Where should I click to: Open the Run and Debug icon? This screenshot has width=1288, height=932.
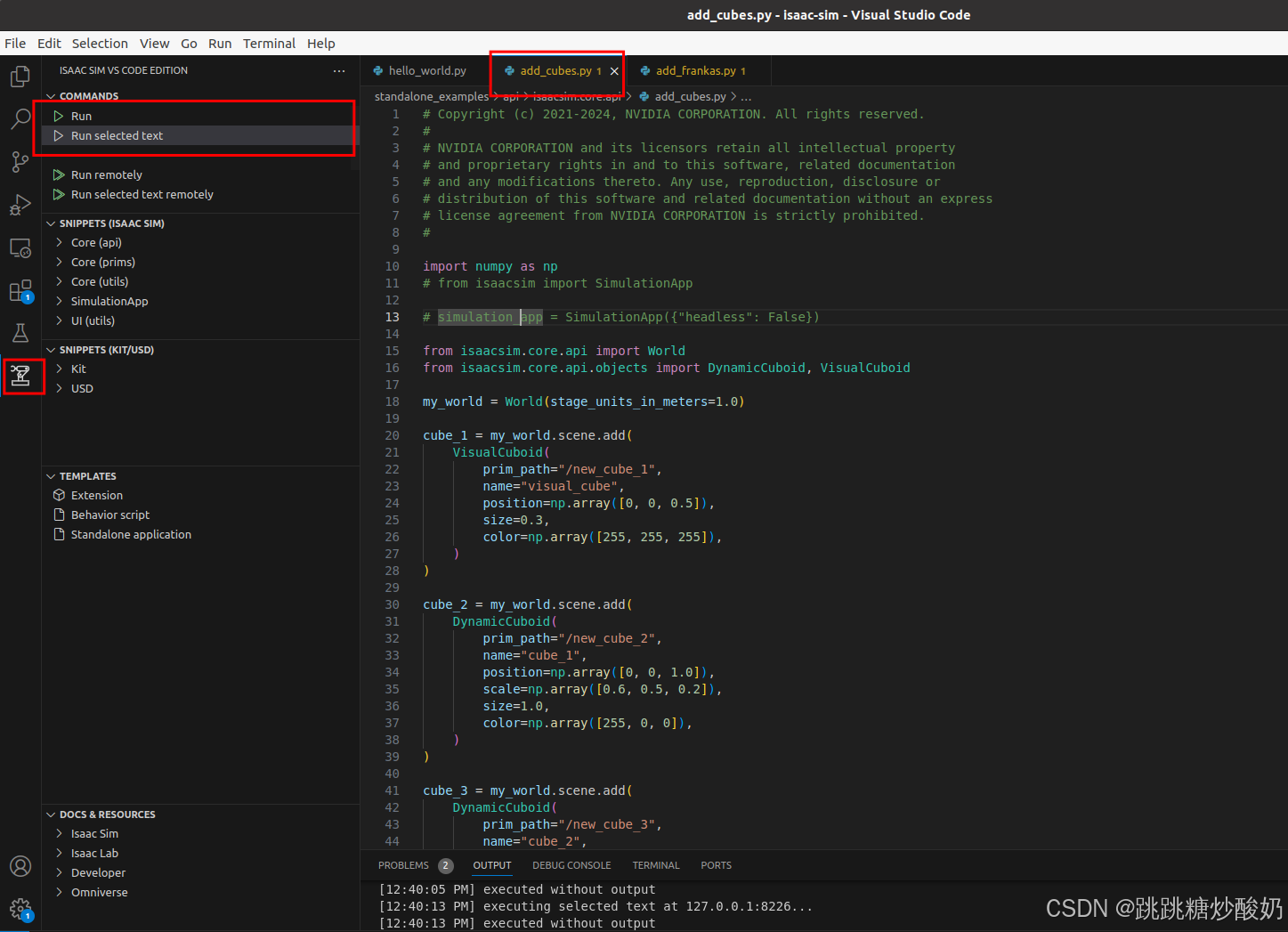point(20,205)
